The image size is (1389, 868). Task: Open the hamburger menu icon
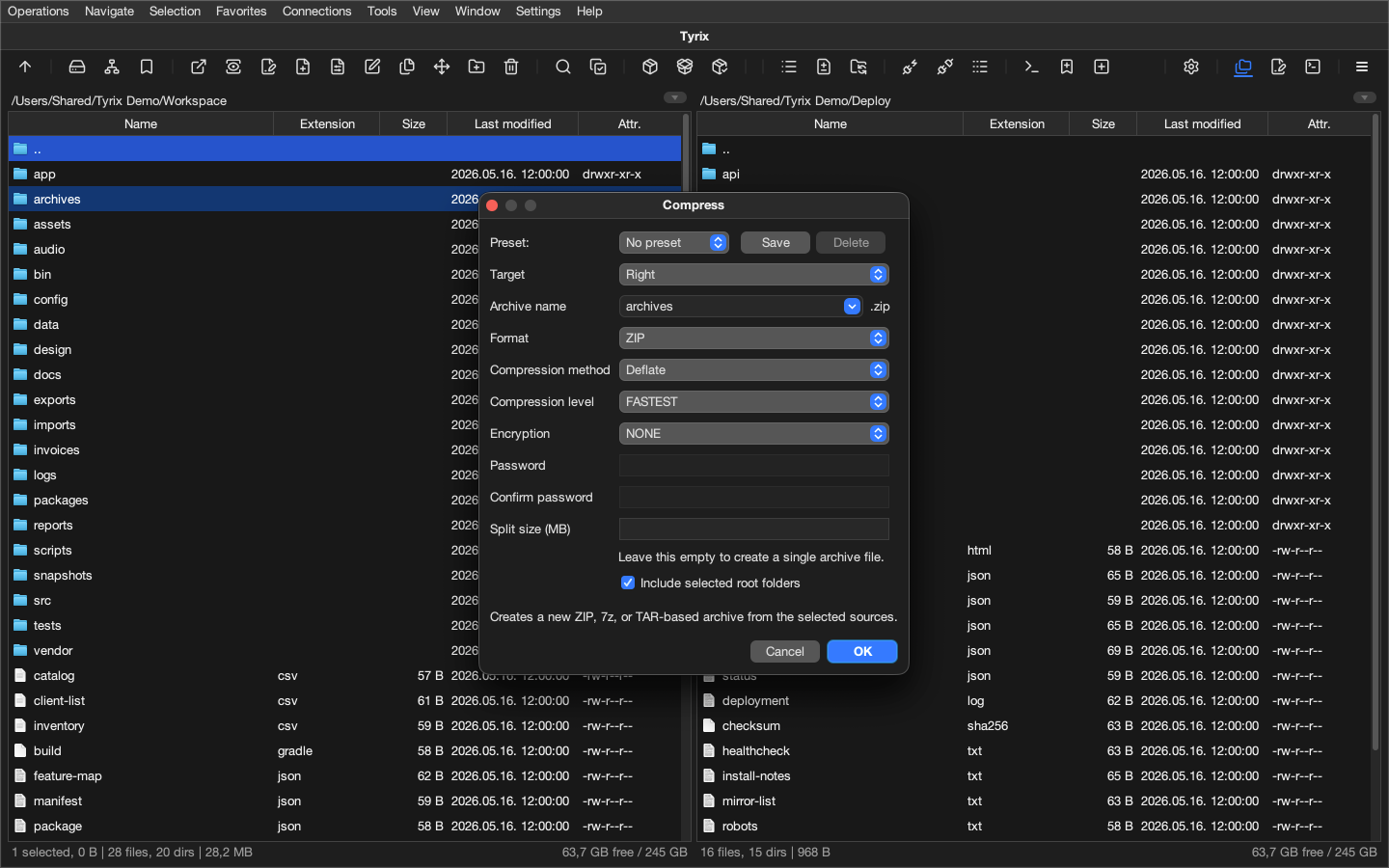(x=1362, y=67)
